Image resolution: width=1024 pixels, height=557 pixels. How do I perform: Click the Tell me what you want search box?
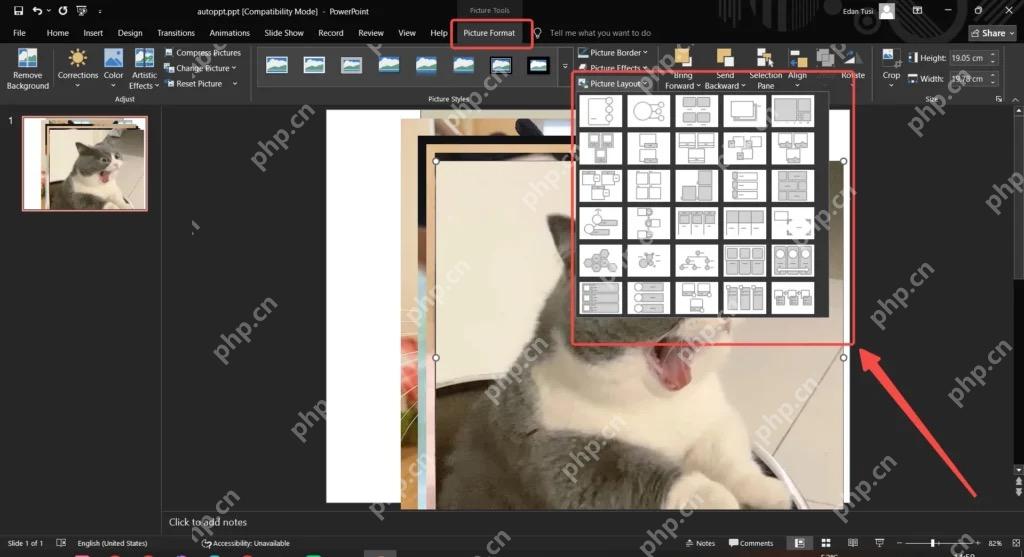click(x=600, y=33)
